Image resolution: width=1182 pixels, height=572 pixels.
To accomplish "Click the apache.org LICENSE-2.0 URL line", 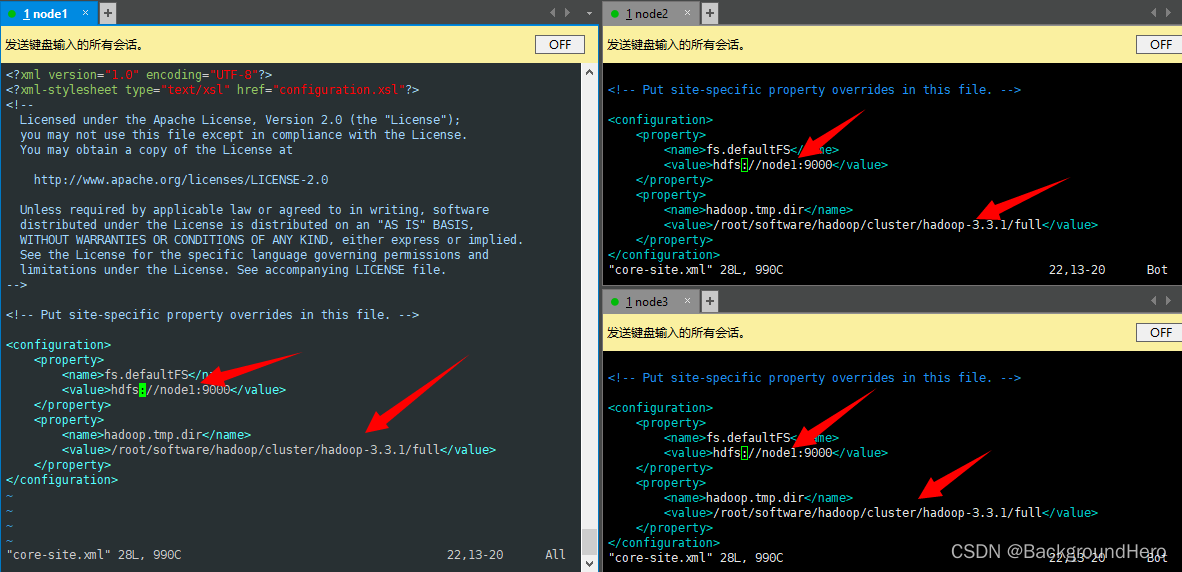I will click(x=181, y=180).
